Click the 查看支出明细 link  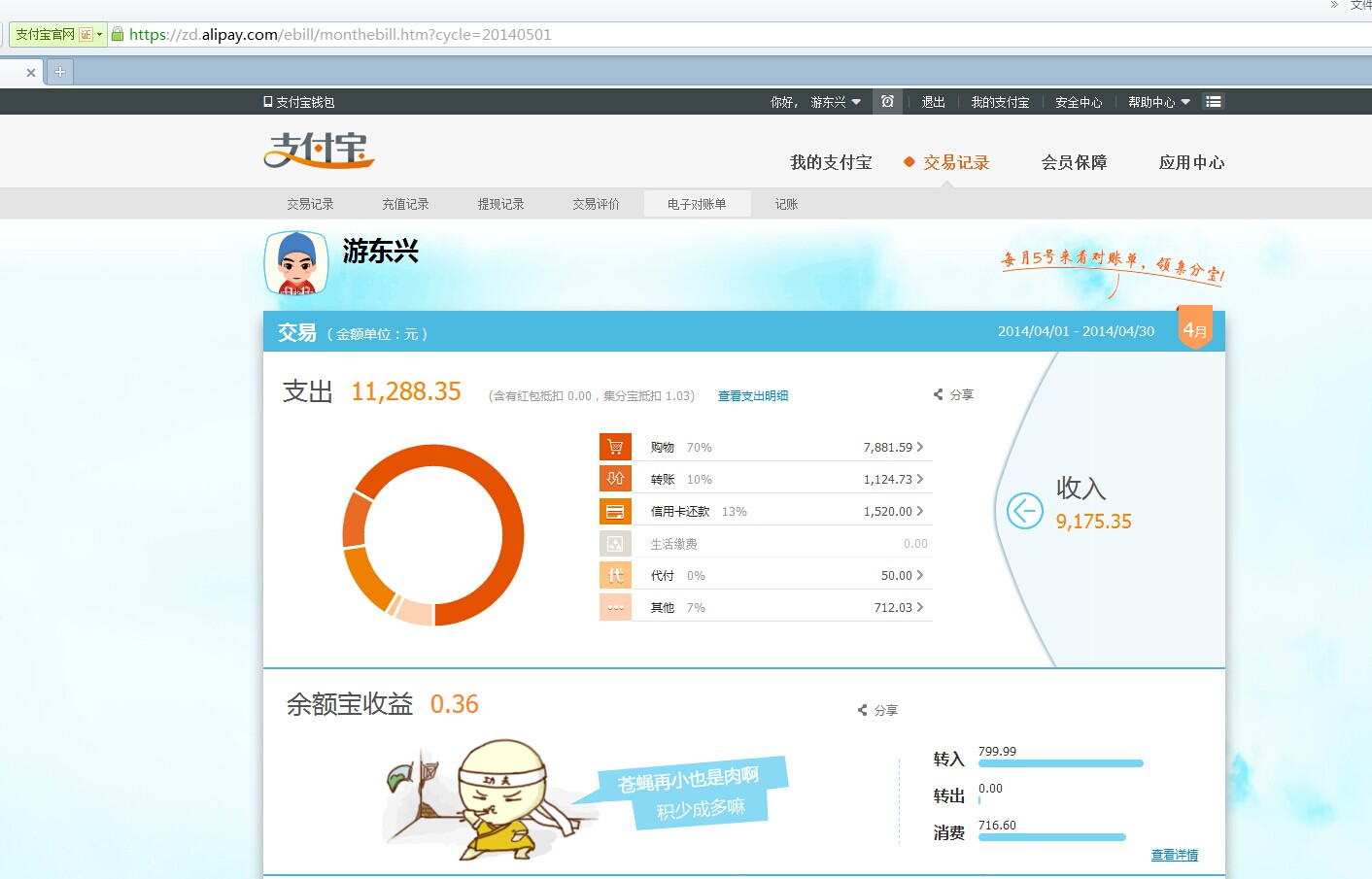point(753,395)
